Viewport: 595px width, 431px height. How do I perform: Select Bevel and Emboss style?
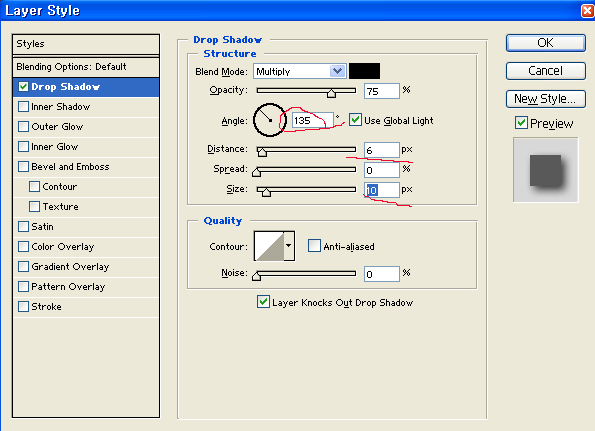coord(70,167)
